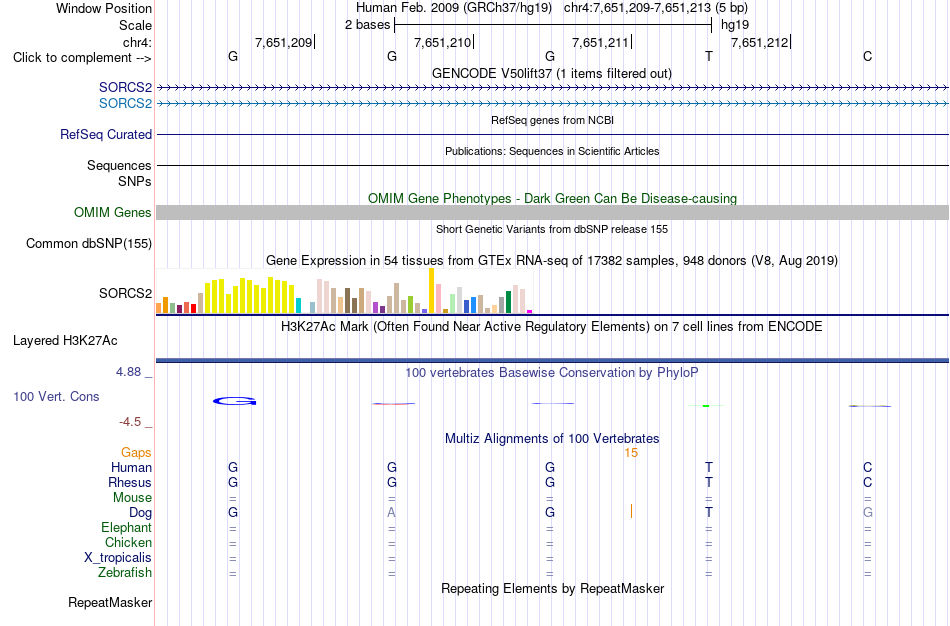Click the RepeatMasker track label

110,603
